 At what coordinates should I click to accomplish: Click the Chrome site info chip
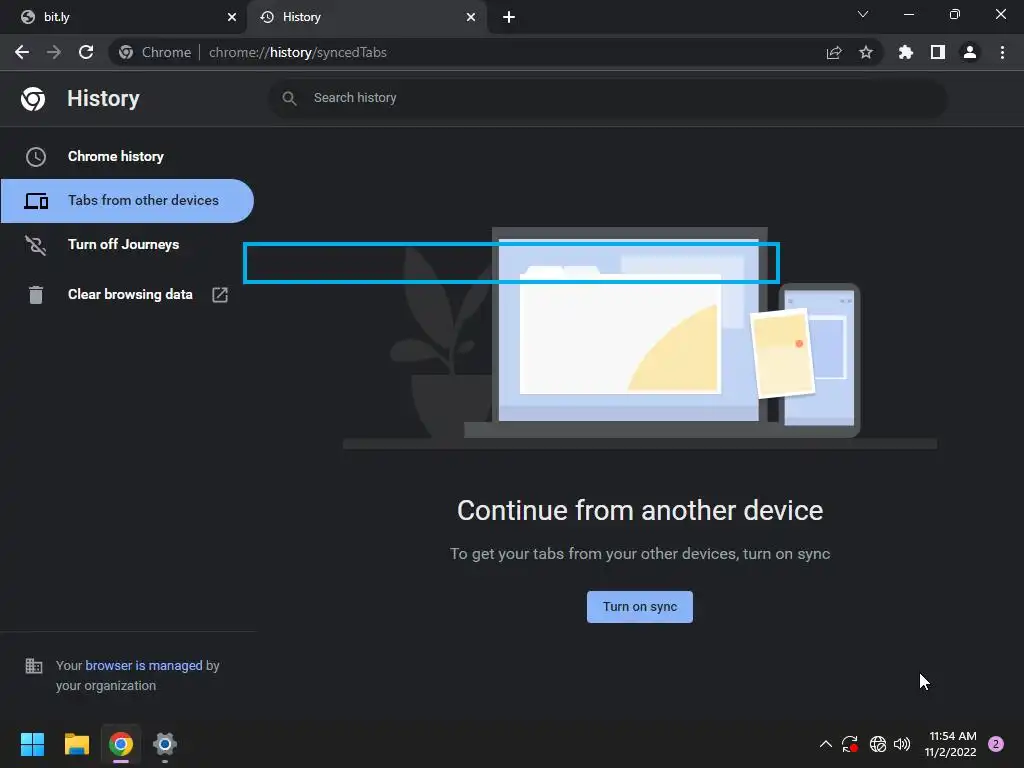point(155,52)
